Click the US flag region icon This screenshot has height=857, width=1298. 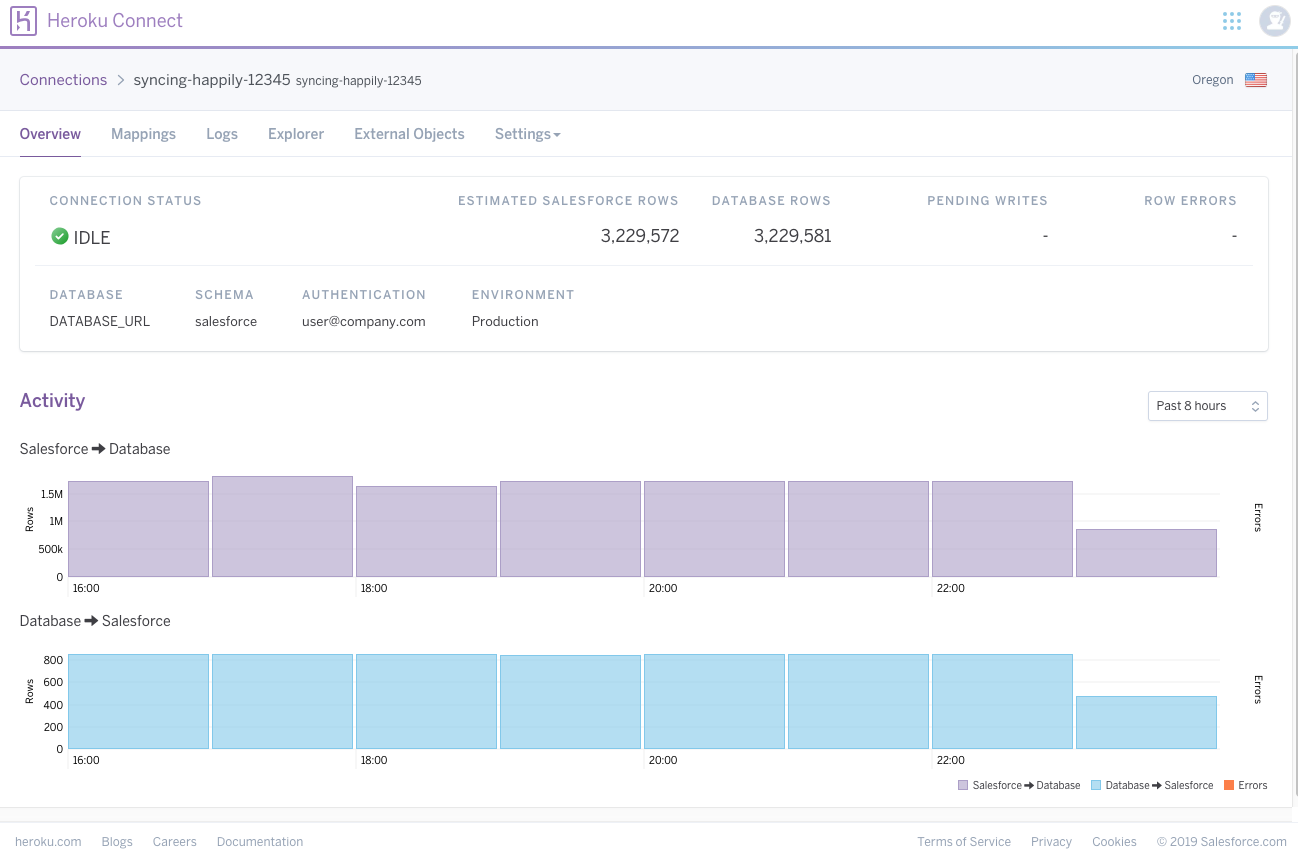pyautogui.click(x=1256, y=80)
